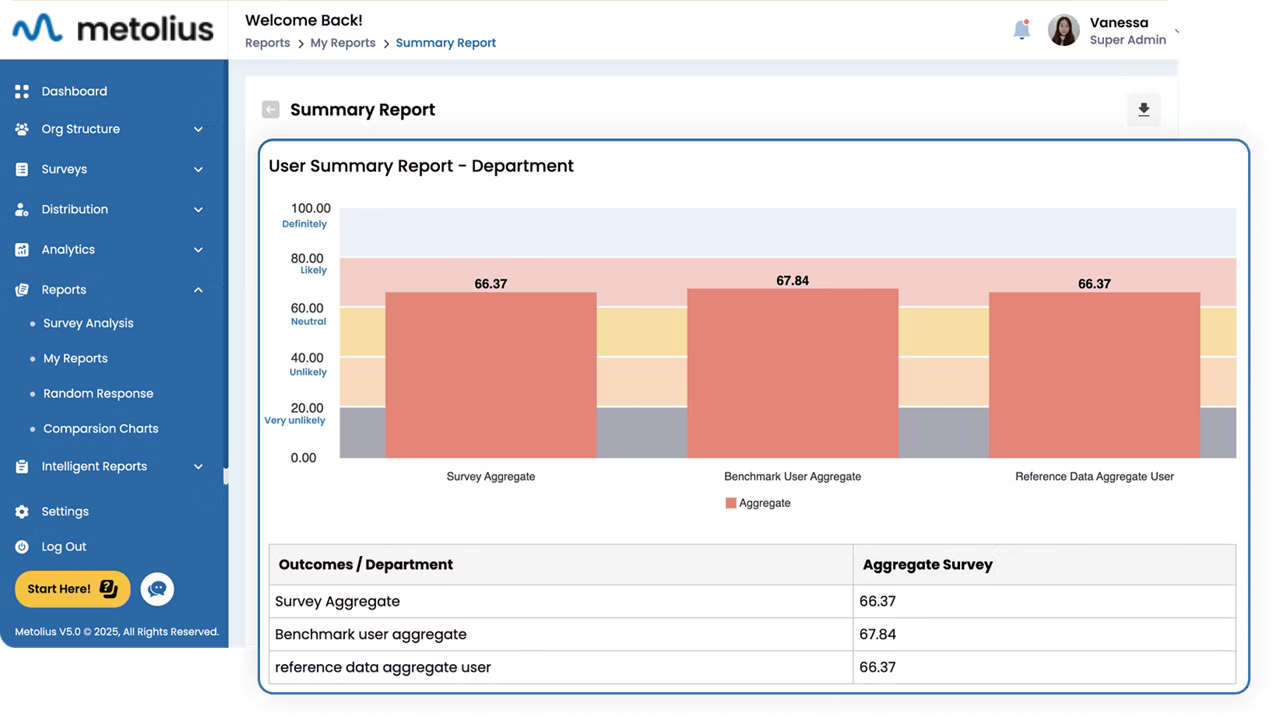Expand the Intelligent Reports section
The height and width of the screenshot is (725, 1280).
(197, 466)
